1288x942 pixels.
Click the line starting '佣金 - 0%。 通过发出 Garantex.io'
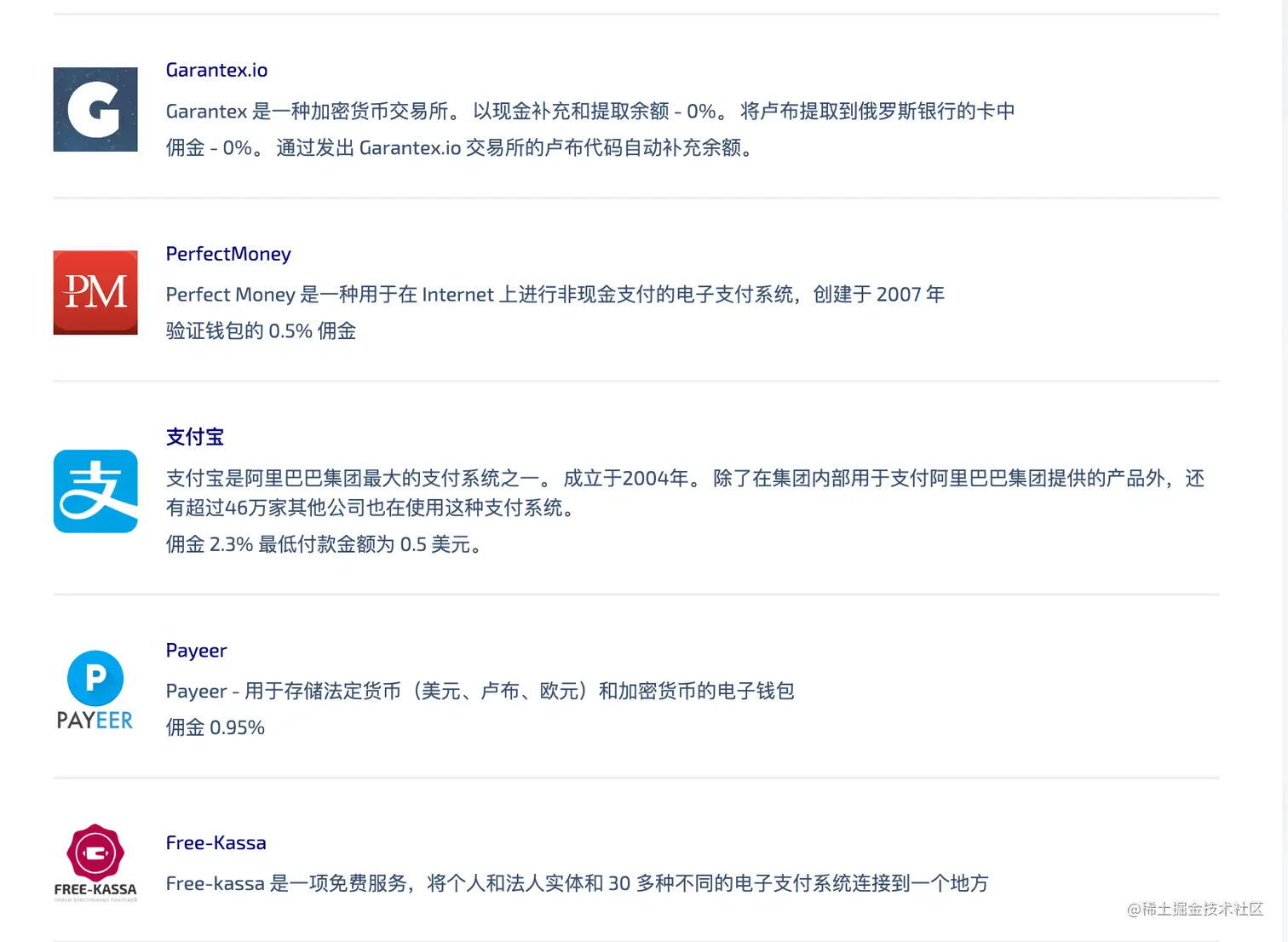click(x=459, y=148)
